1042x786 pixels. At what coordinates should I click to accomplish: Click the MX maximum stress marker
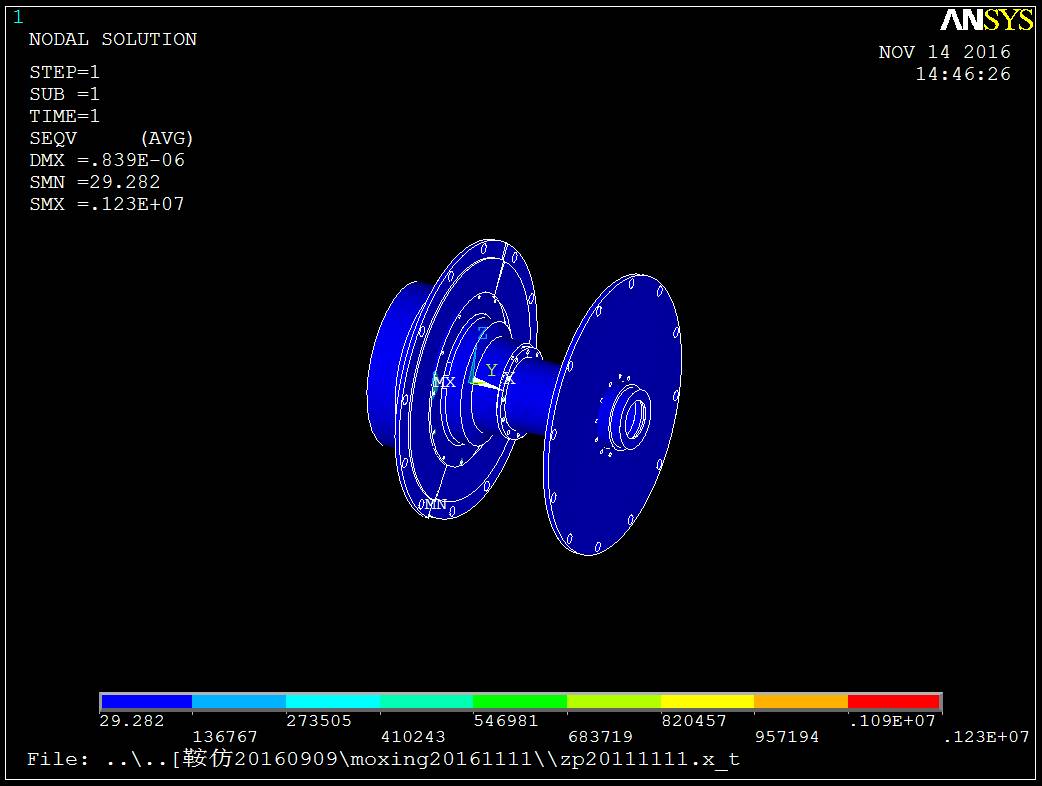coord(444,382)
